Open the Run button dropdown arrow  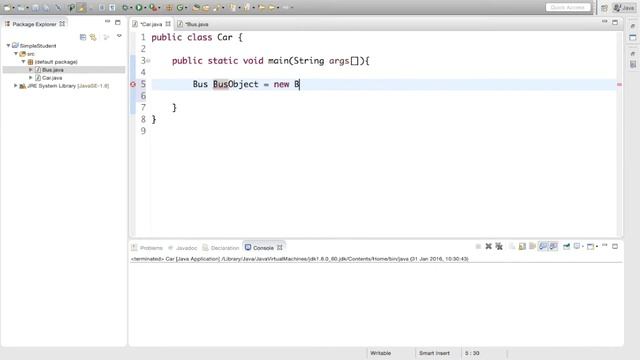pos(145,8)
